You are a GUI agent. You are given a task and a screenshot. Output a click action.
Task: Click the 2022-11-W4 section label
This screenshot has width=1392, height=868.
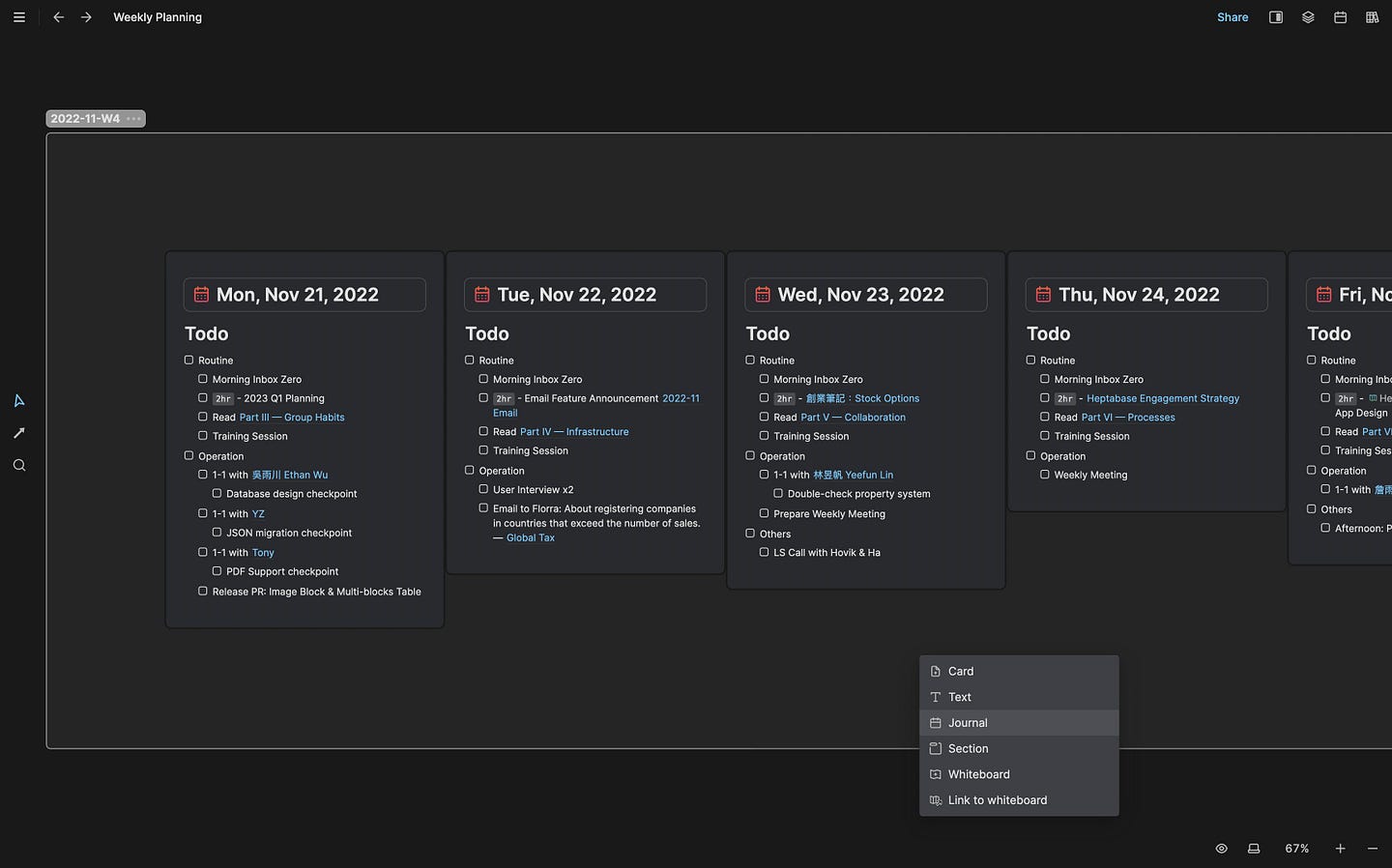click(x=85, y=119)
